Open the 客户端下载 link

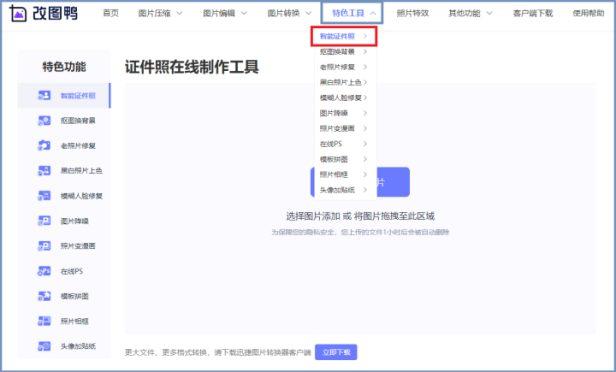pyautogui.click(x=533, y=13)
